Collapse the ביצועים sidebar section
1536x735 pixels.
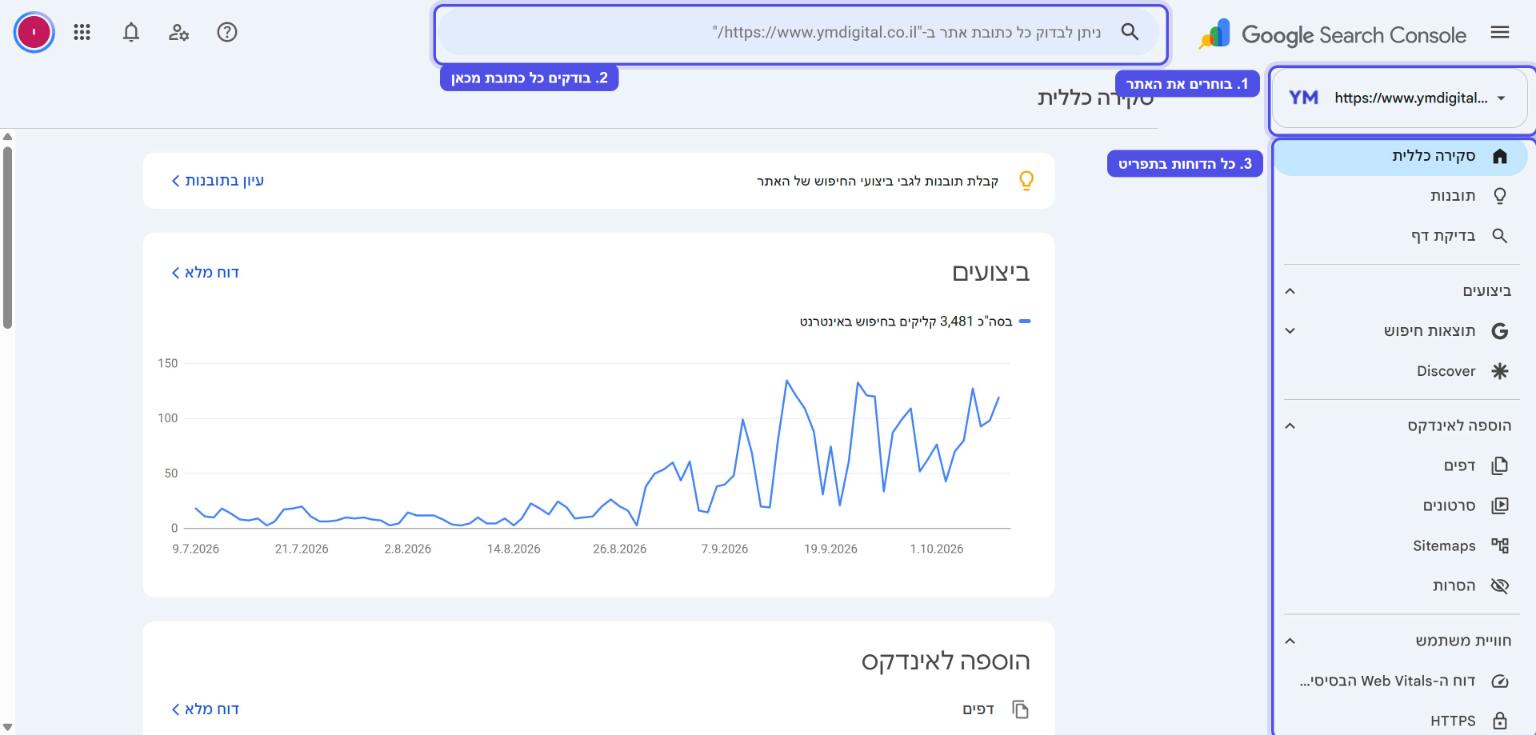(x=1290, y=291)
